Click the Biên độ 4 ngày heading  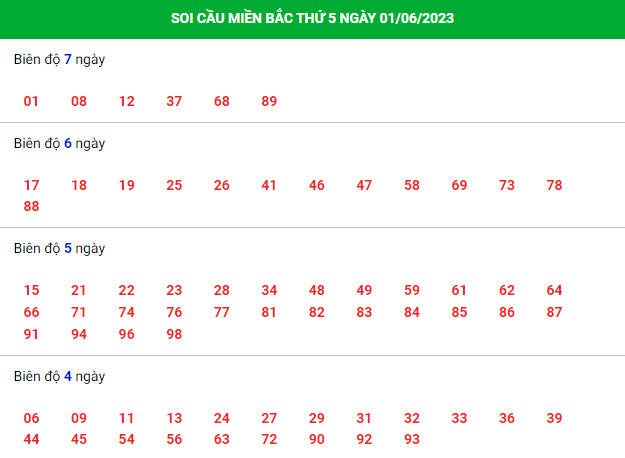point(59,376)
